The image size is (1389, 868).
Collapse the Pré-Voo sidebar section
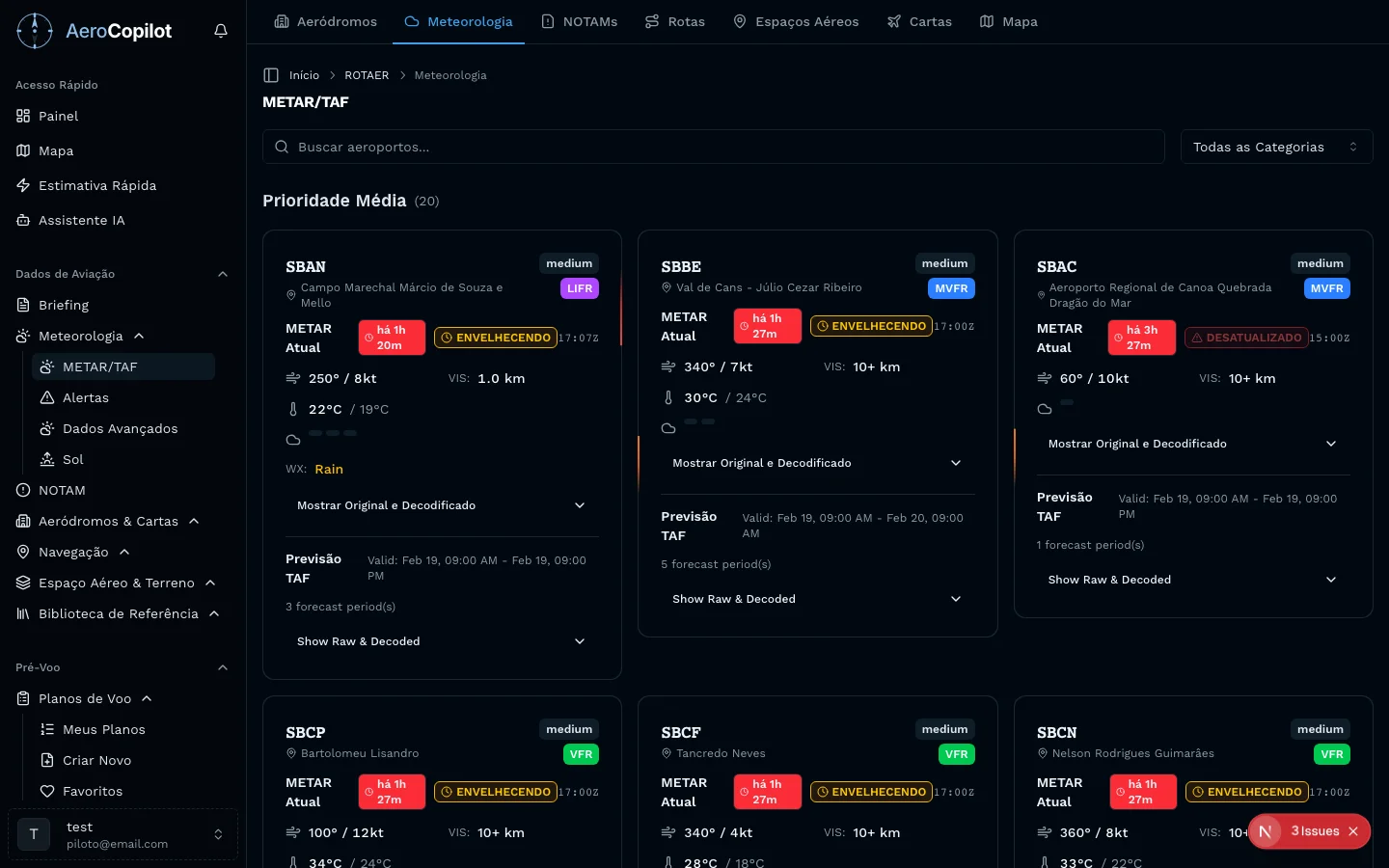click(223, 667)
